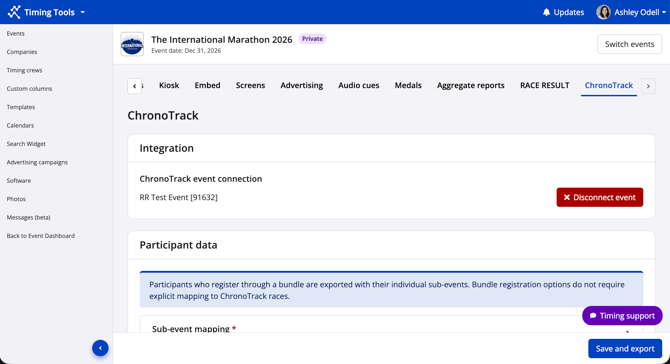
Task: Click the RR Test Event [91632] text
Action: 179,197
